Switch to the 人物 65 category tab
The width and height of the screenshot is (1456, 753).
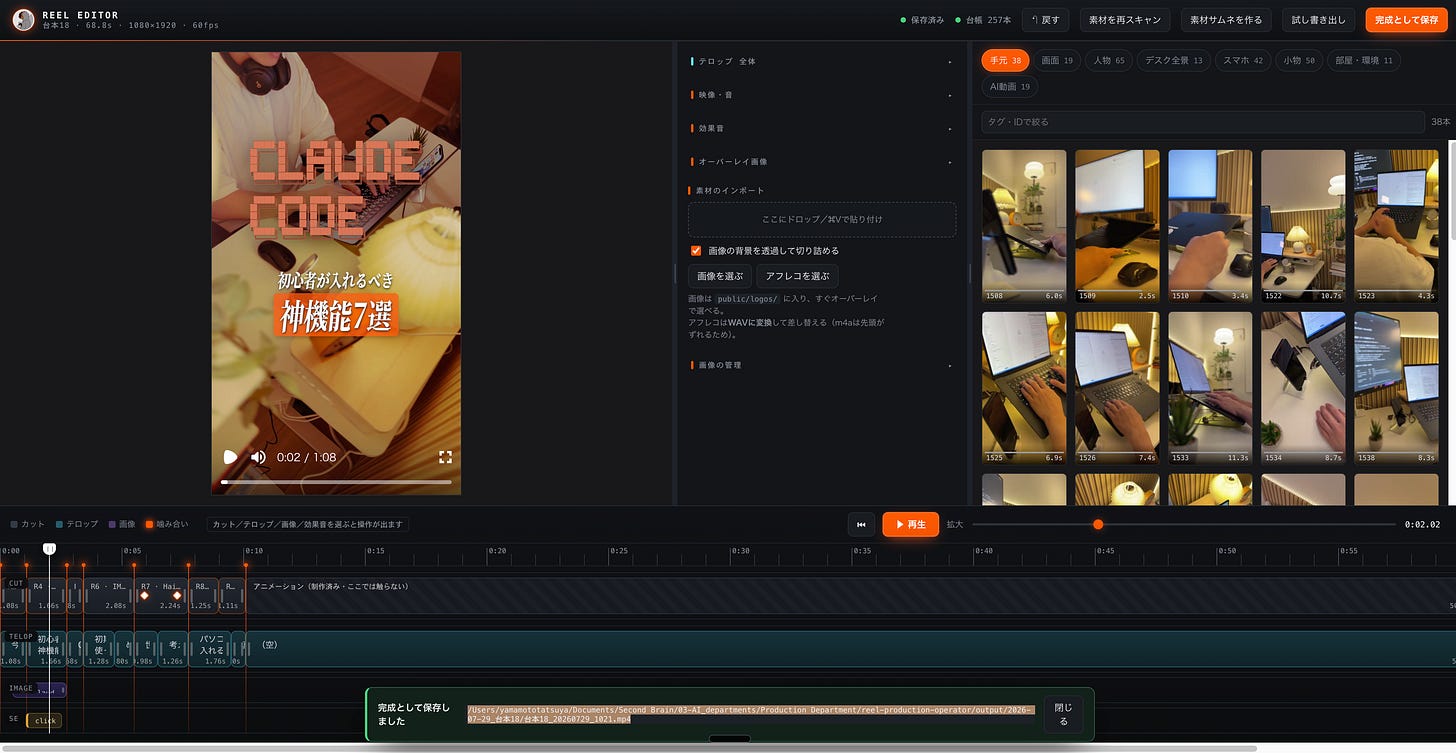[1109, 61]
